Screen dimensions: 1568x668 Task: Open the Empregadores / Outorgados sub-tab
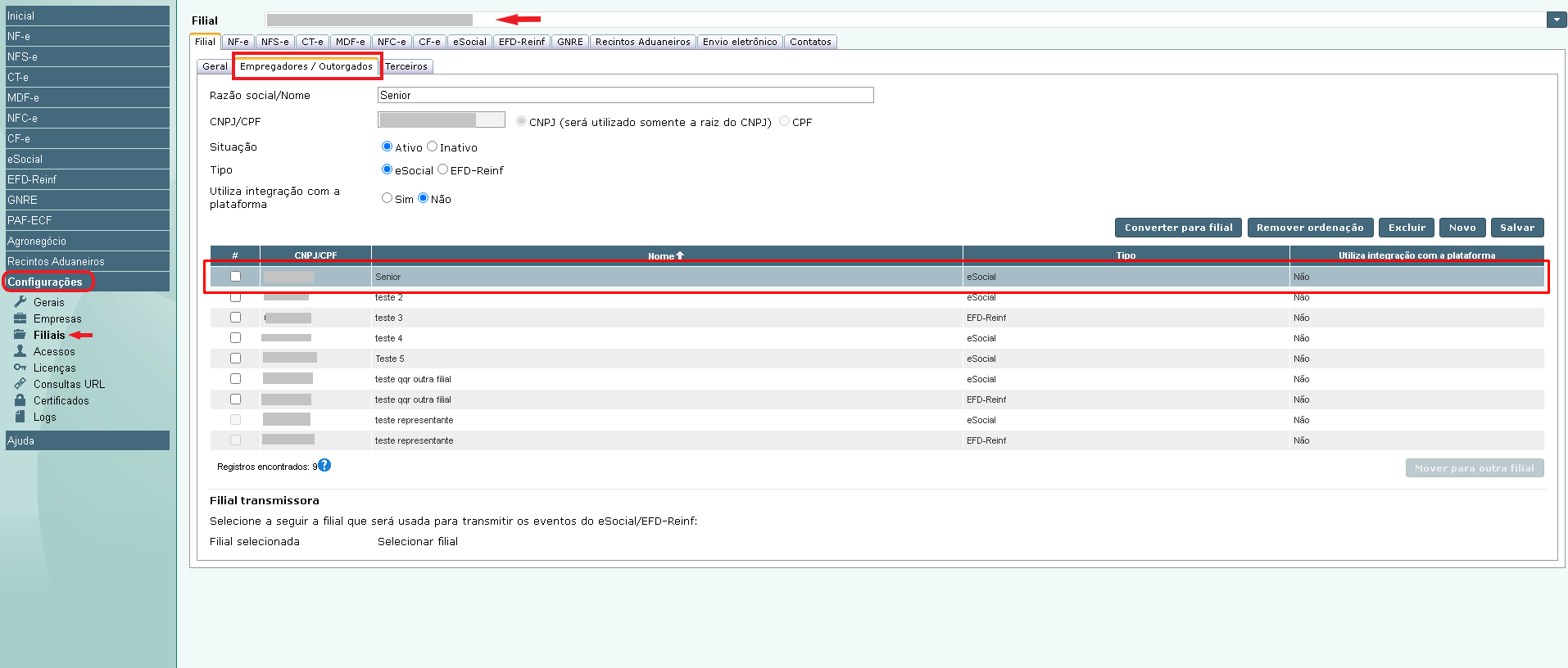coord(306,66)
